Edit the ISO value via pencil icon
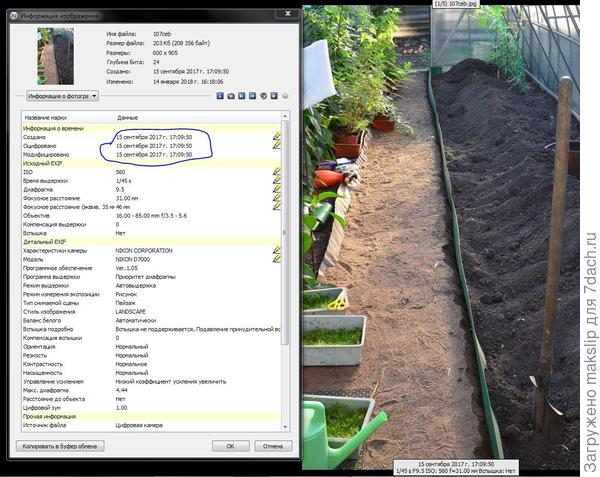 click(x=276, y=171)
